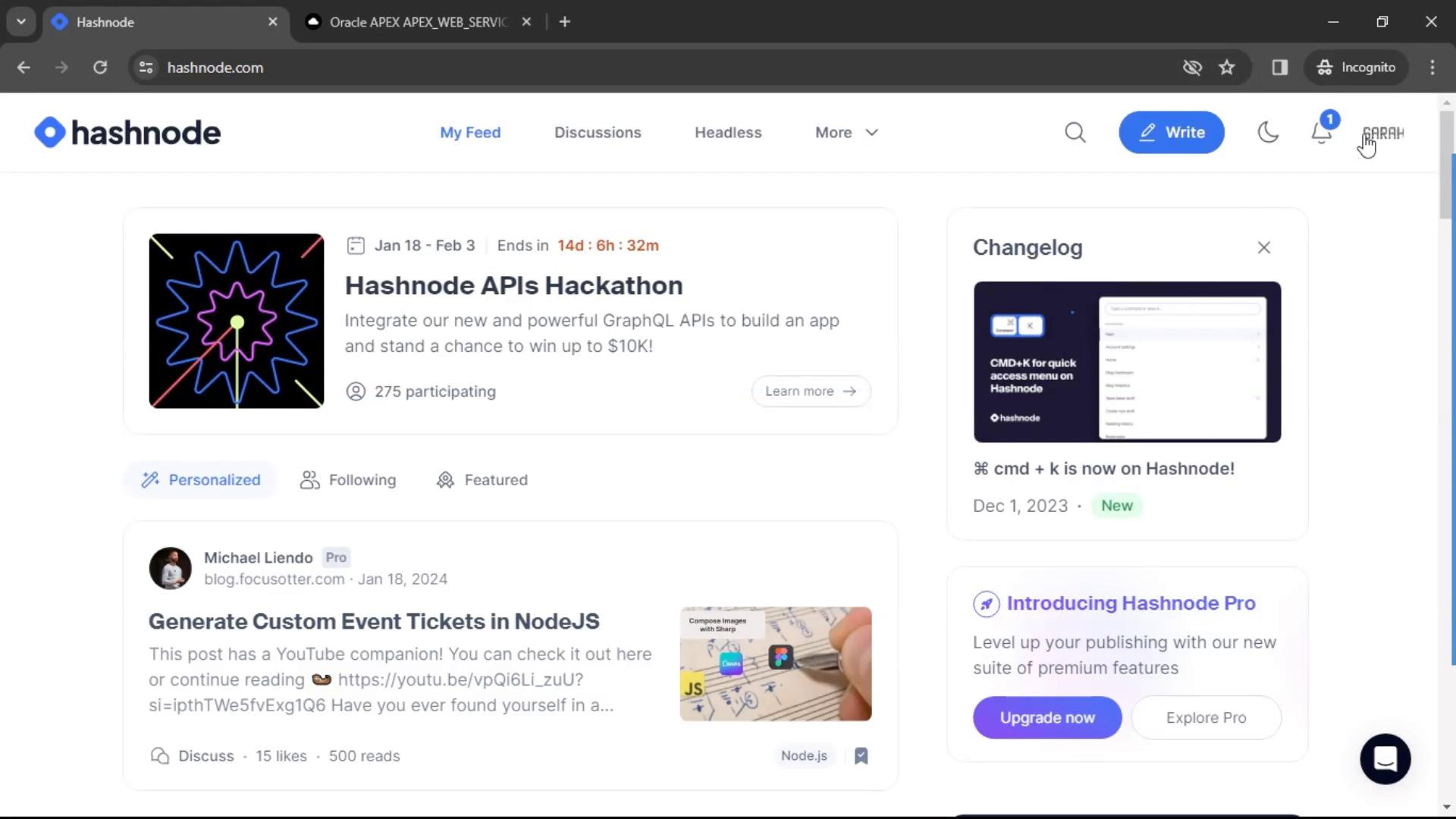Close the Changelog panel with X

[1264, 247]
